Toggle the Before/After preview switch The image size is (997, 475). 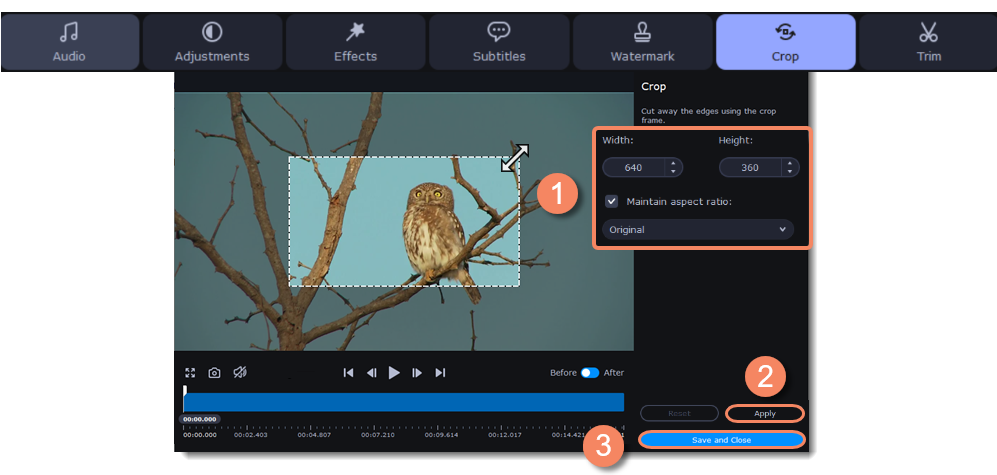coord(590,373)
